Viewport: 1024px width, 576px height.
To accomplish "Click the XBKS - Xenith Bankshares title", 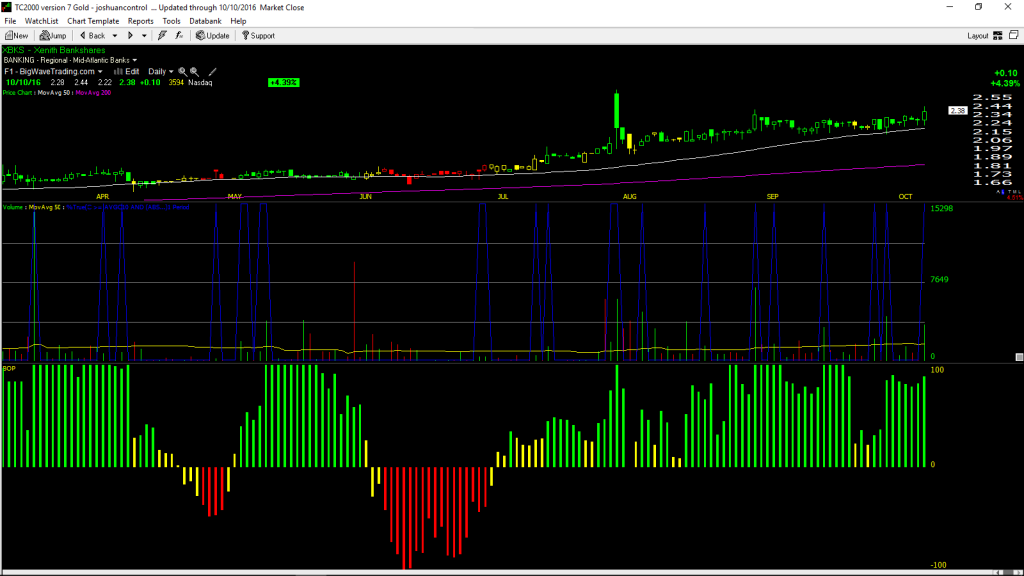I will 54,50.
